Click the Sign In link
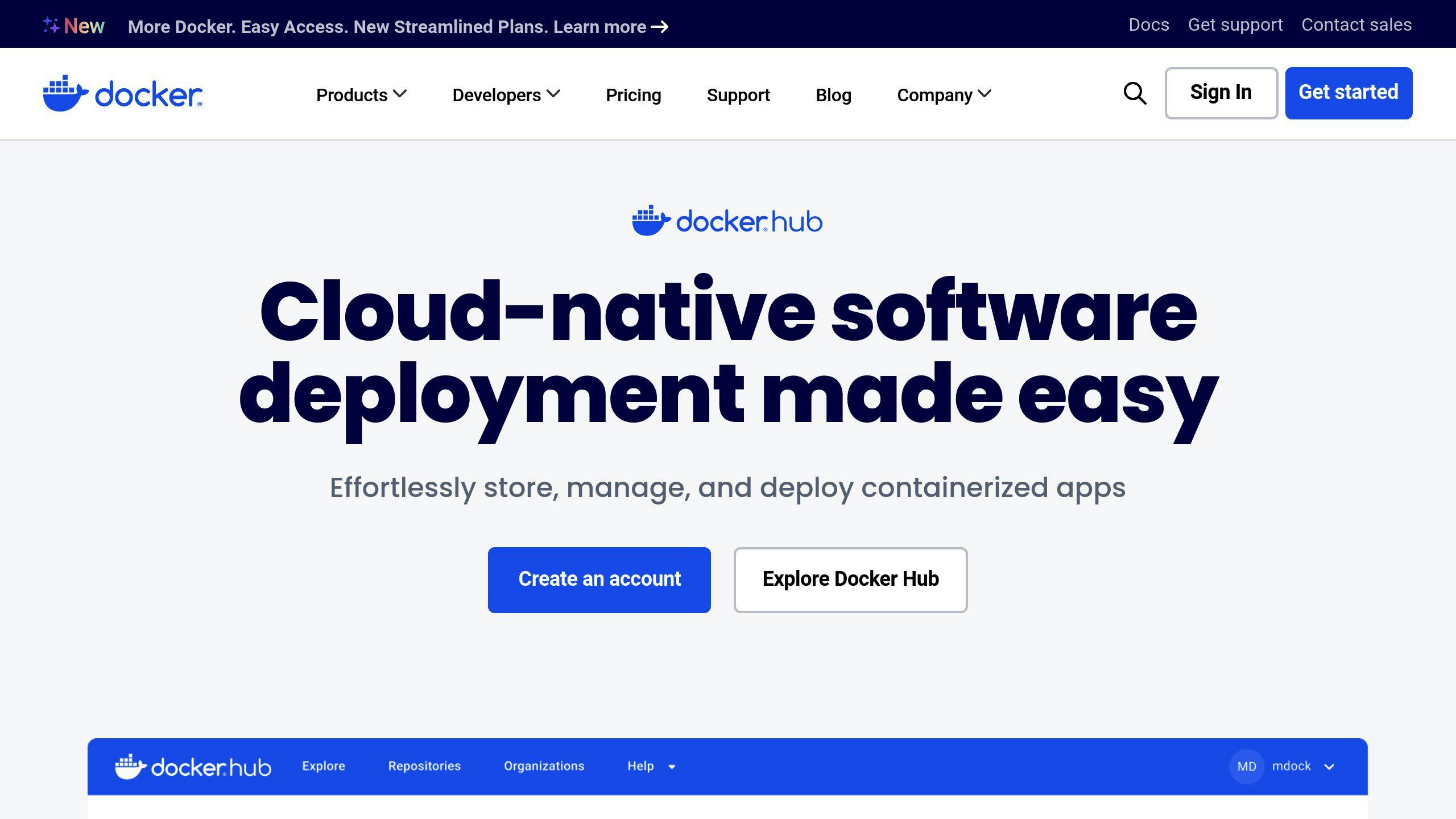This screenshot has width=1456, height=819. click(x=1221, y=93)
